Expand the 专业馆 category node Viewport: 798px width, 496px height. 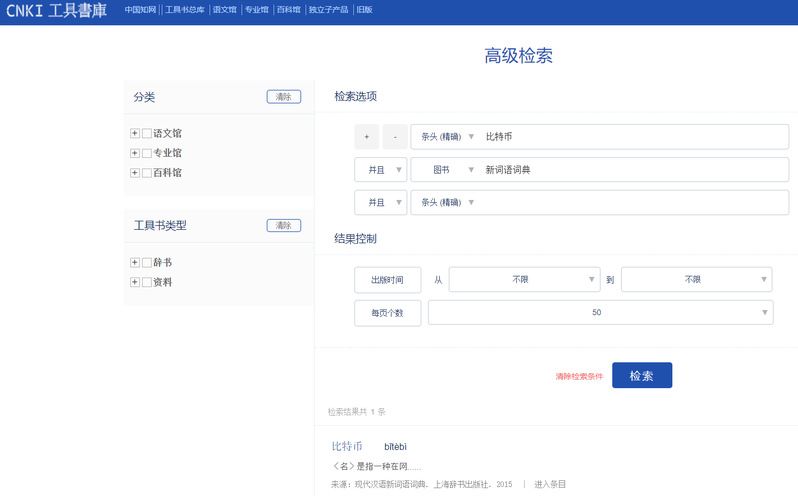(134, 153)
